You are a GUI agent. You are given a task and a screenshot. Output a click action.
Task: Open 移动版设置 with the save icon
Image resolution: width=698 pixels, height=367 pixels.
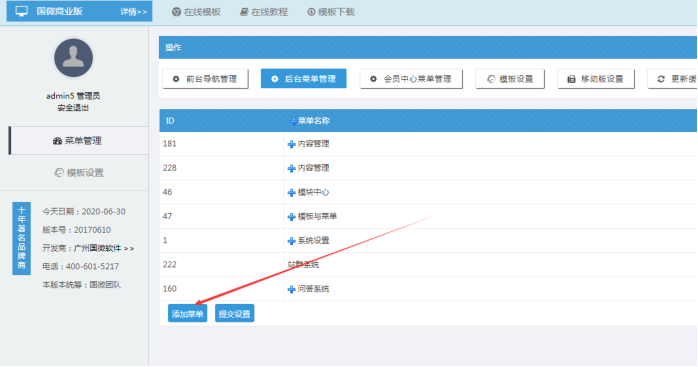pos(596,79)
